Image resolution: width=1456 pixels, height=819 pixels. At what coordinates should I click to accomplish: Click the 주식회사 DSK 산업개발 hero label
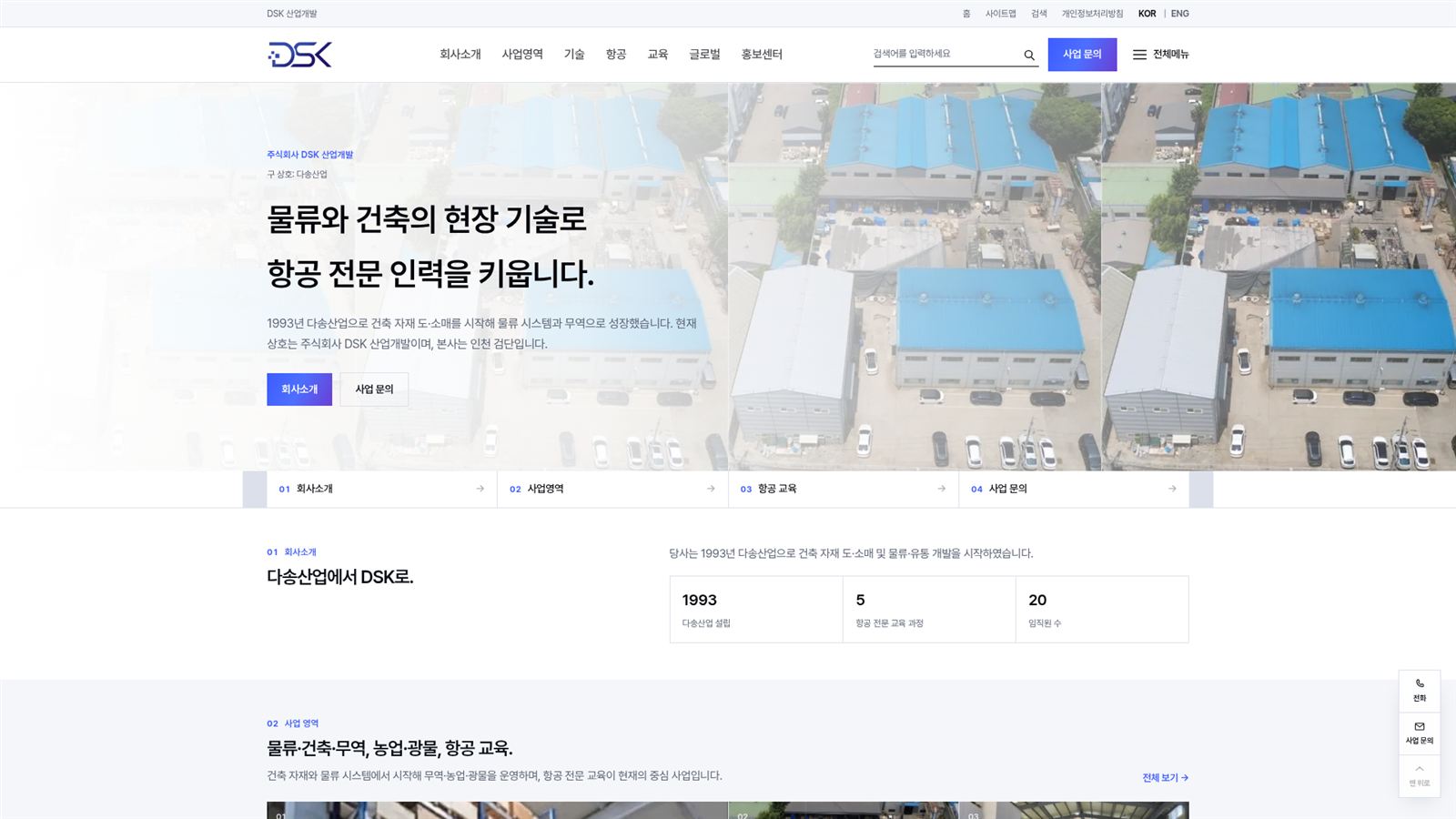click(x=310, y=155)
